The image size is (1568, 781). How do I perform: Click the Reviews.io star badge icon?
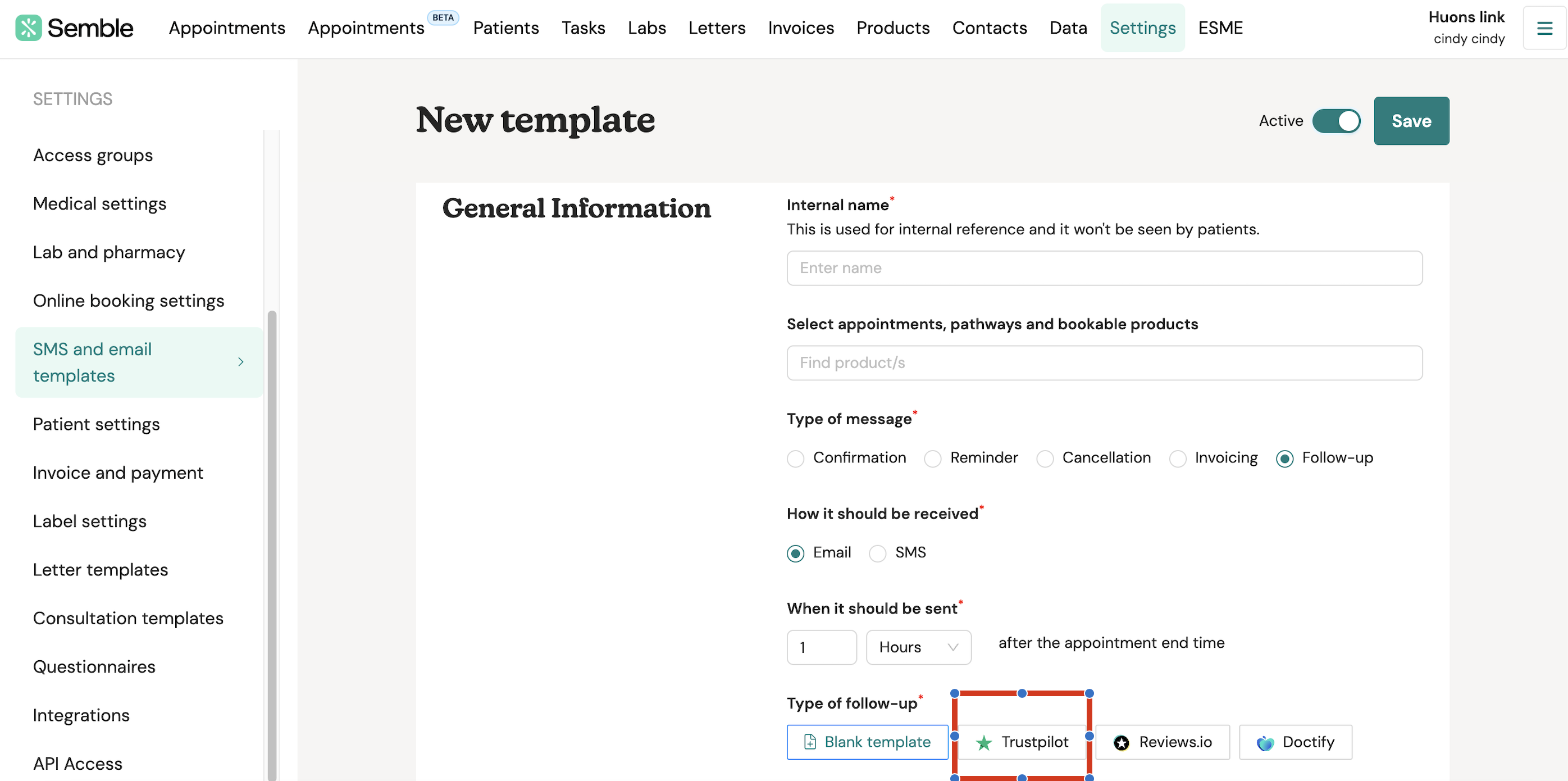[1121, 743]
